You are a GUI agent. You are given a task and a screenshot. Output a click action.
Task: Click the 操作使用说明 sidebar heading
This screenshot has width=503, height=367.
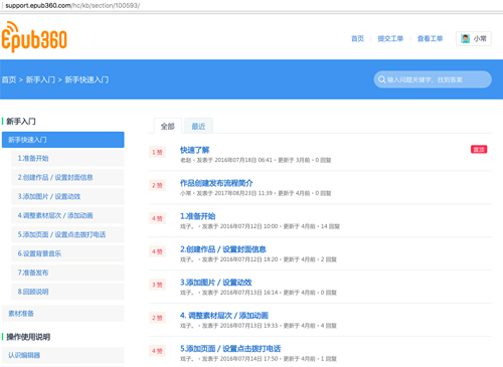28,337
